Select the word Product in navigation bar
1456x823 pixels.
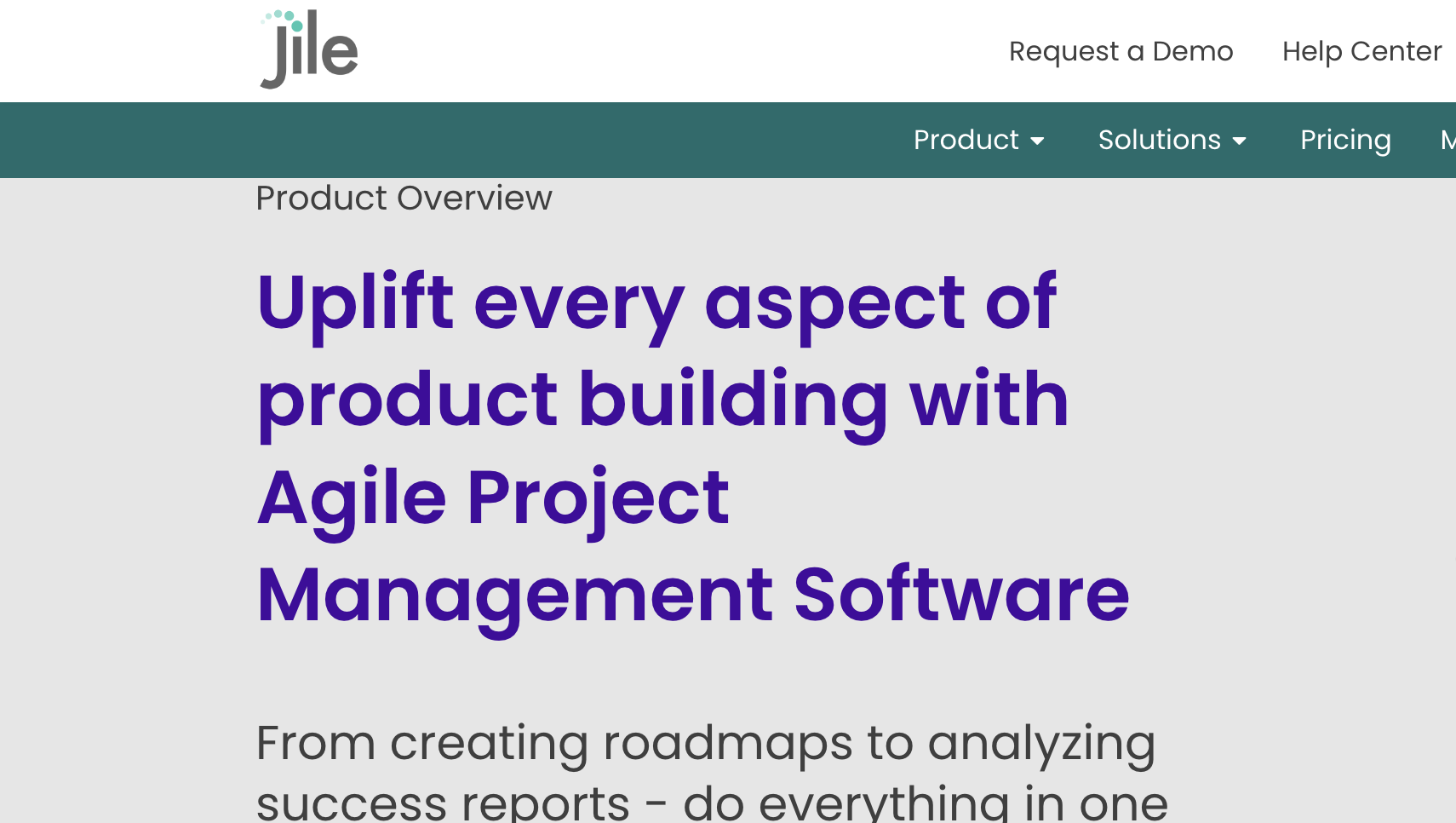click(966, 140)
